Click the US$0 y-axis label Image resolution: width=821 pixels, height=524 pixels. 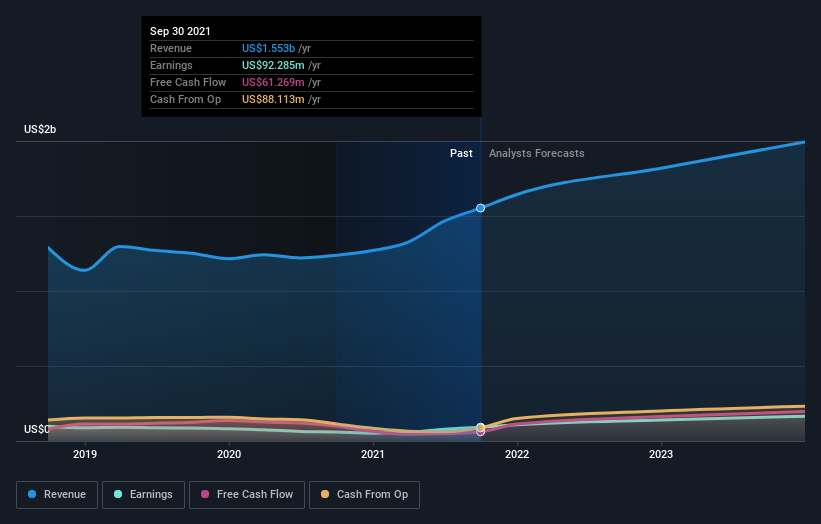[36, 429]
